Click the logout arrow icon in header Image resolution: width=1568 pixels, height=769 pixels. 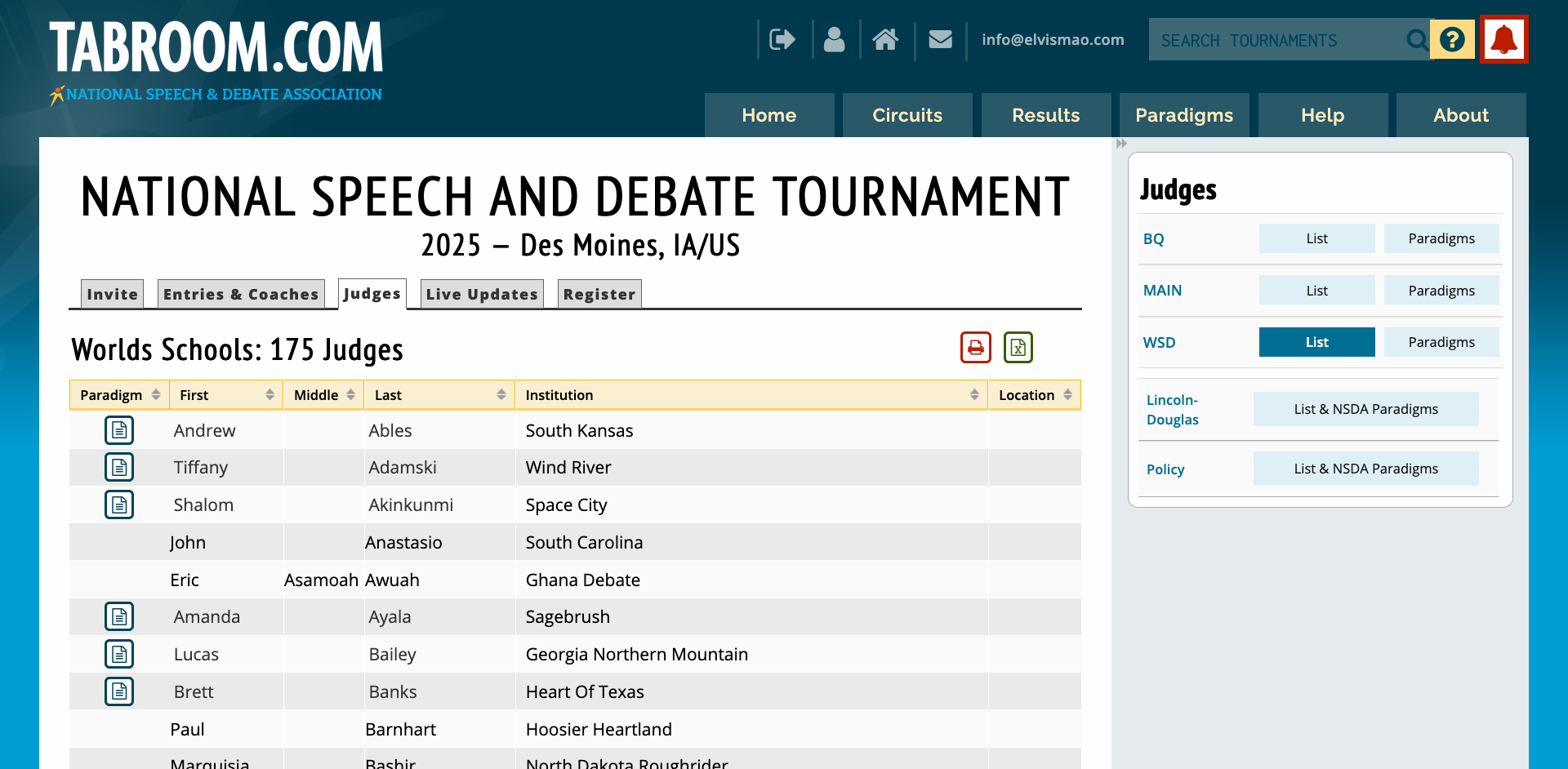point(782,39)
